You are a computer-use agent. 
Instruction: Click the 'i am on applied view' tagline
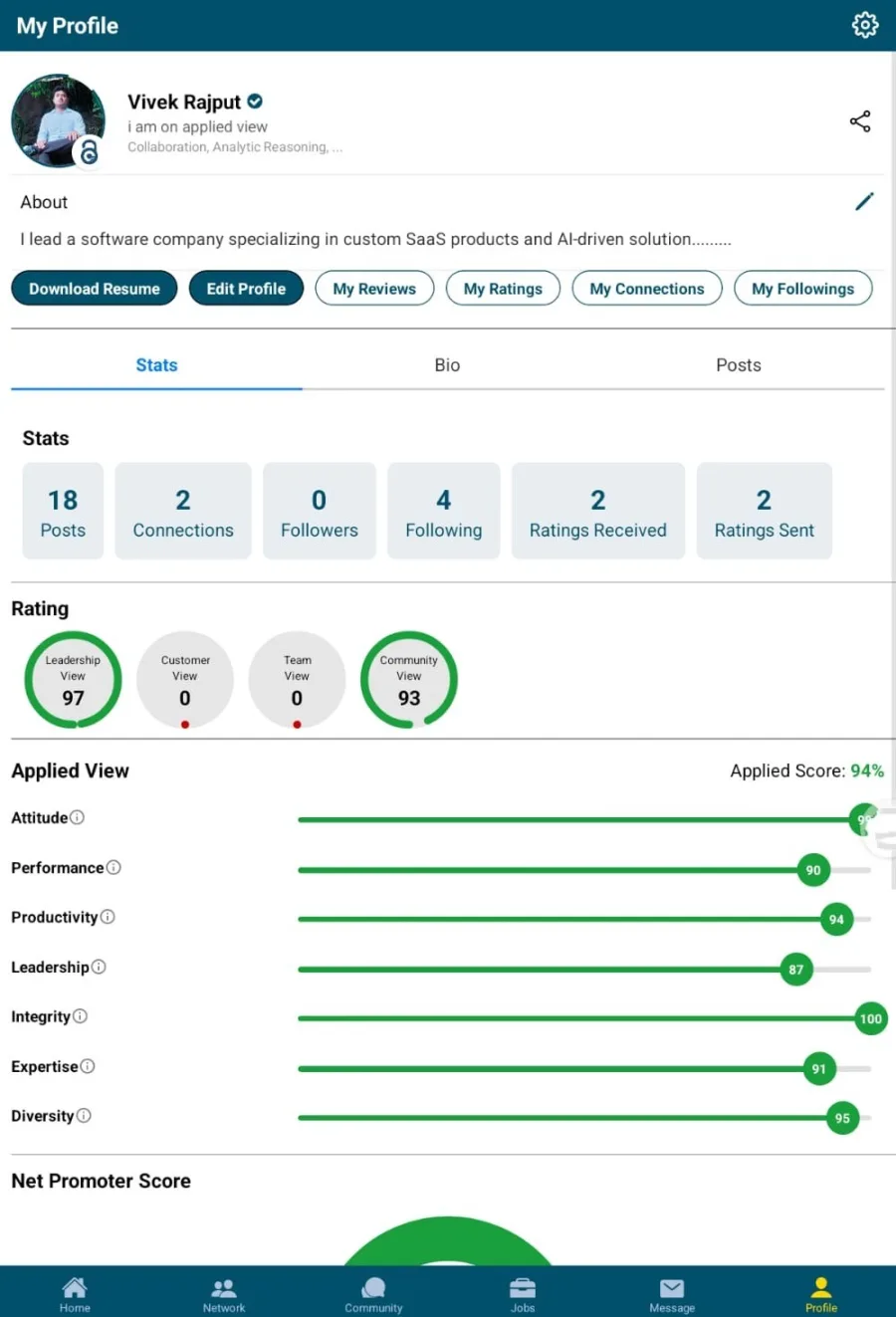tap(197, 126)
